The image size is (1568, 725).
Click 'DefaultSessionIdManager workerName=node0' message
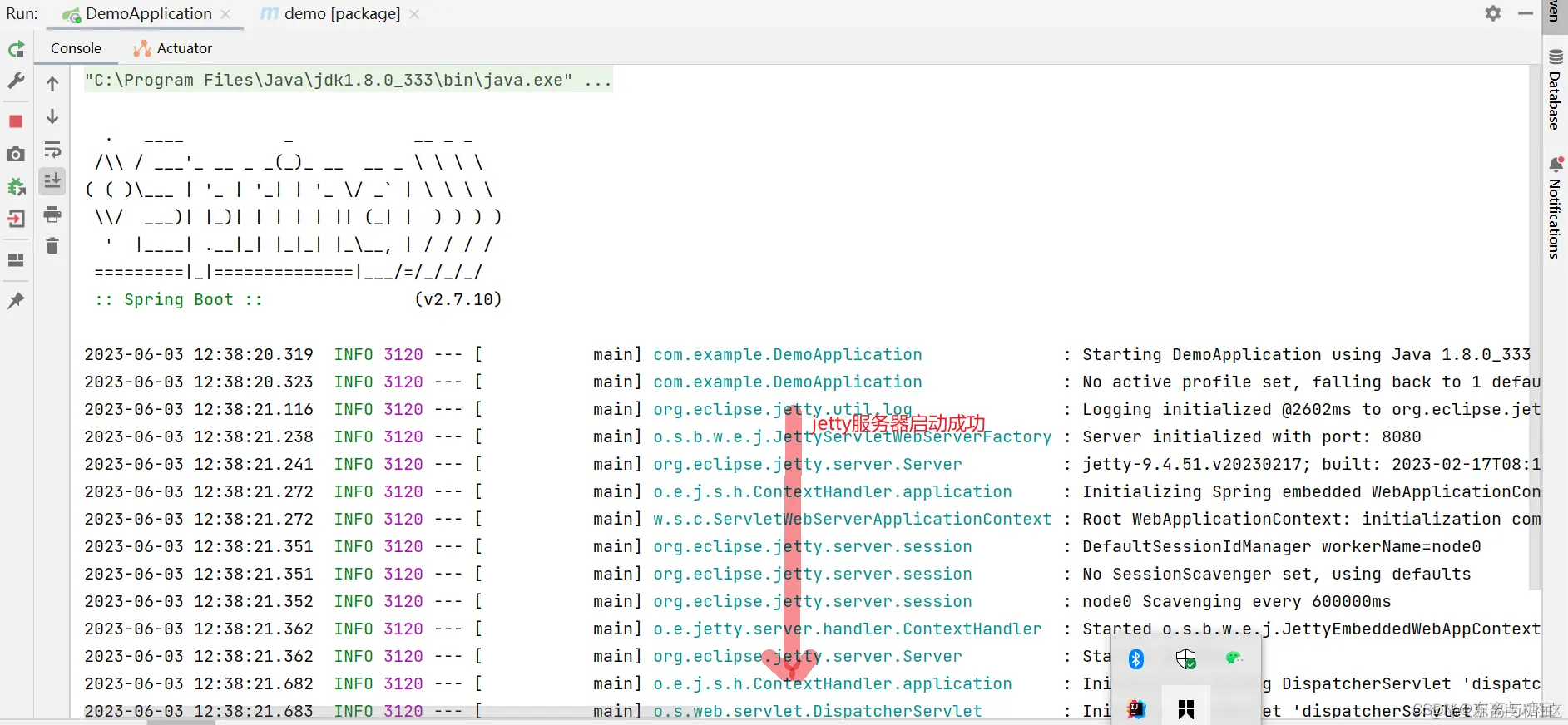click(x=1282, y=546)
